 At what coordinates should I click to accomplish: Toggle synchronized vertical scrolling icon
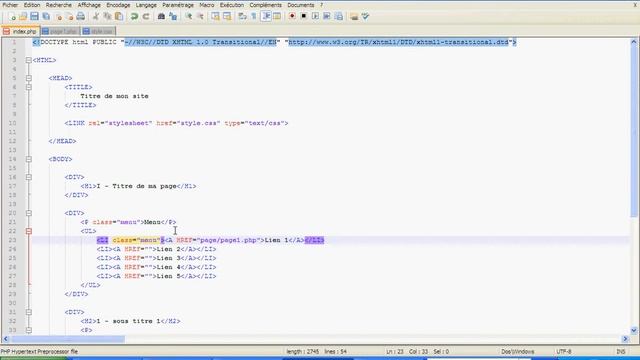[x=215, y=17]
